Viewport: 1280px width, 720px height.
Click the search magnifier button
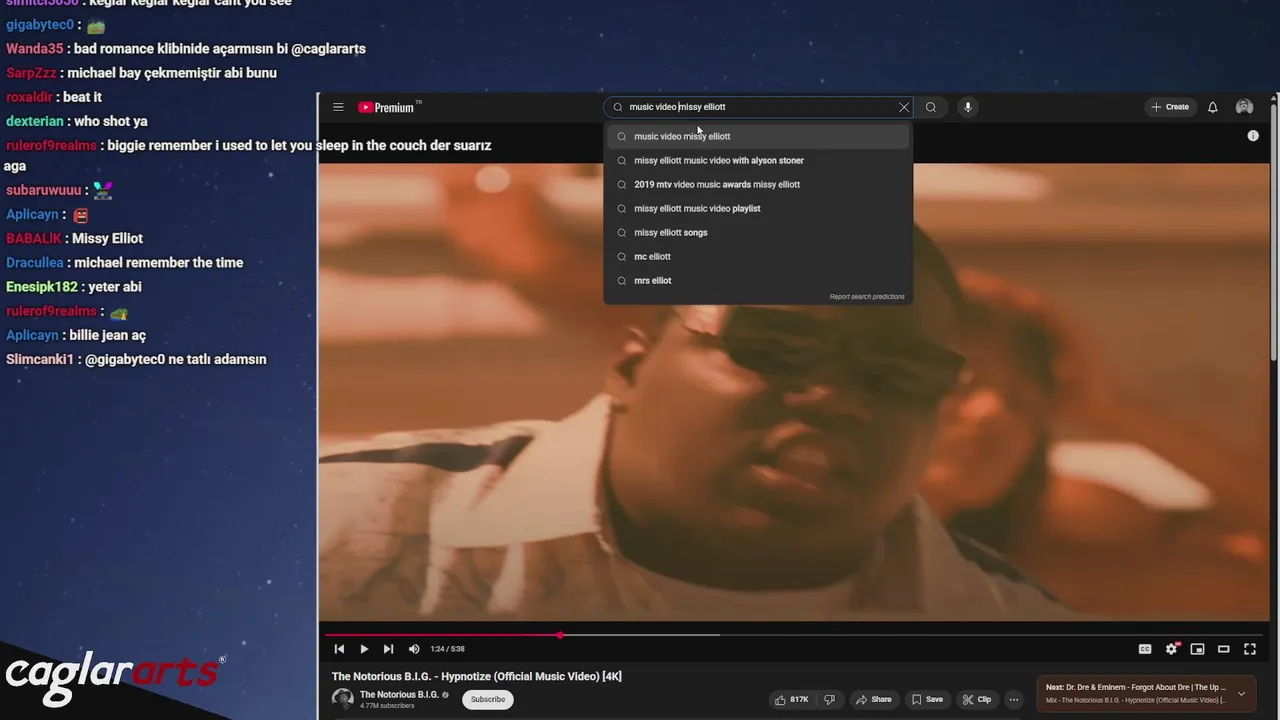(931, 107)
